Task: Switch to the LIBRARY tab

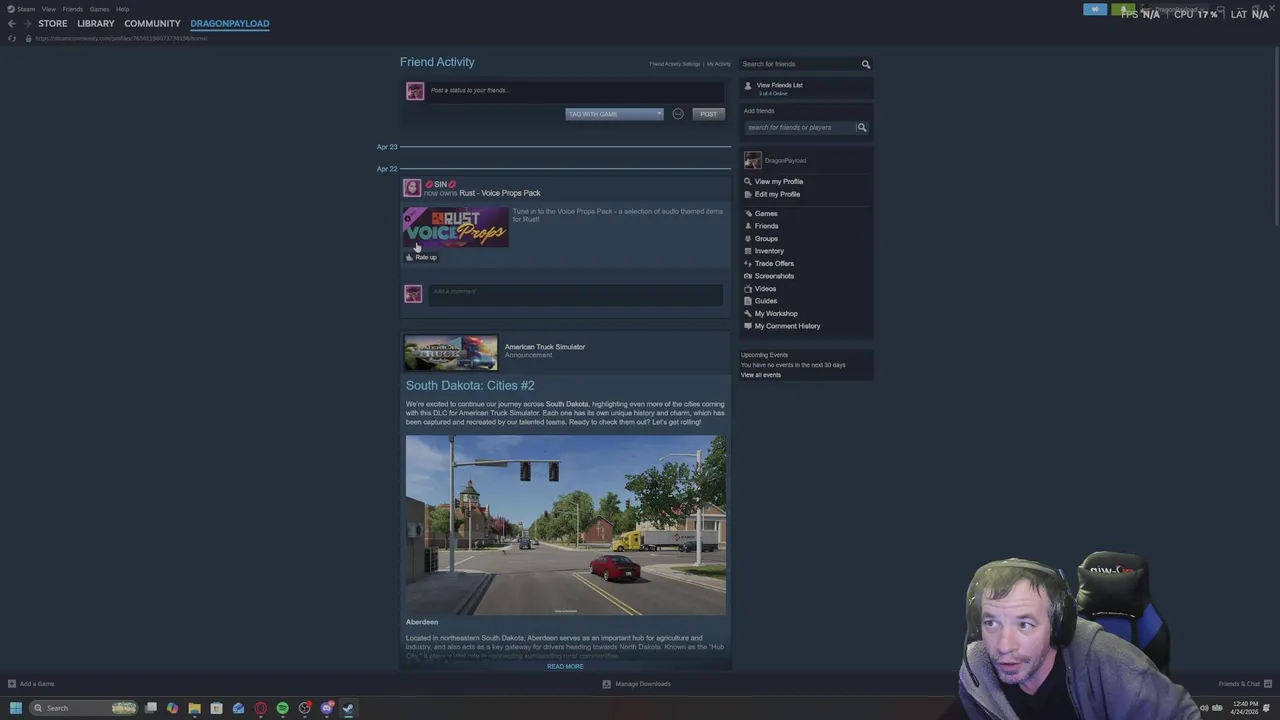Action: click(x=96, y=23)
